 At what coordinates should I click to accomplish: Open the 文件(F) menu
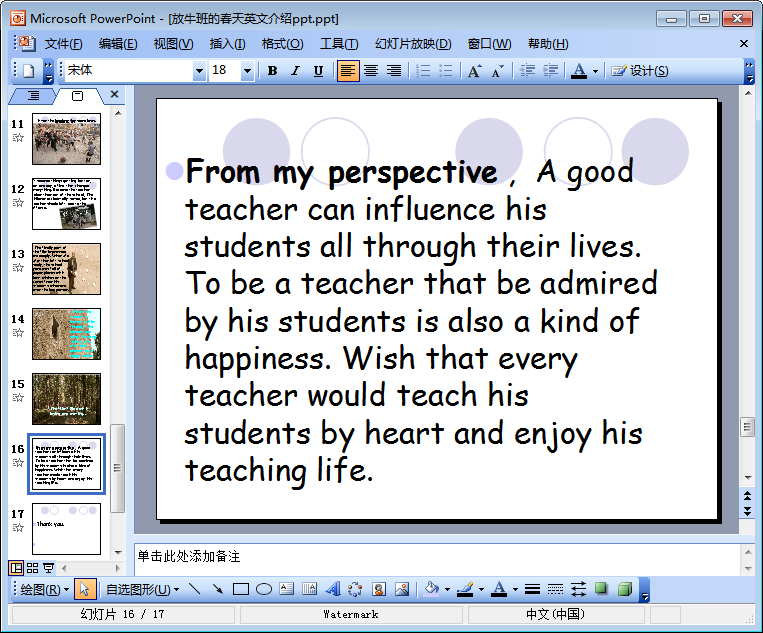coord(64,44)
